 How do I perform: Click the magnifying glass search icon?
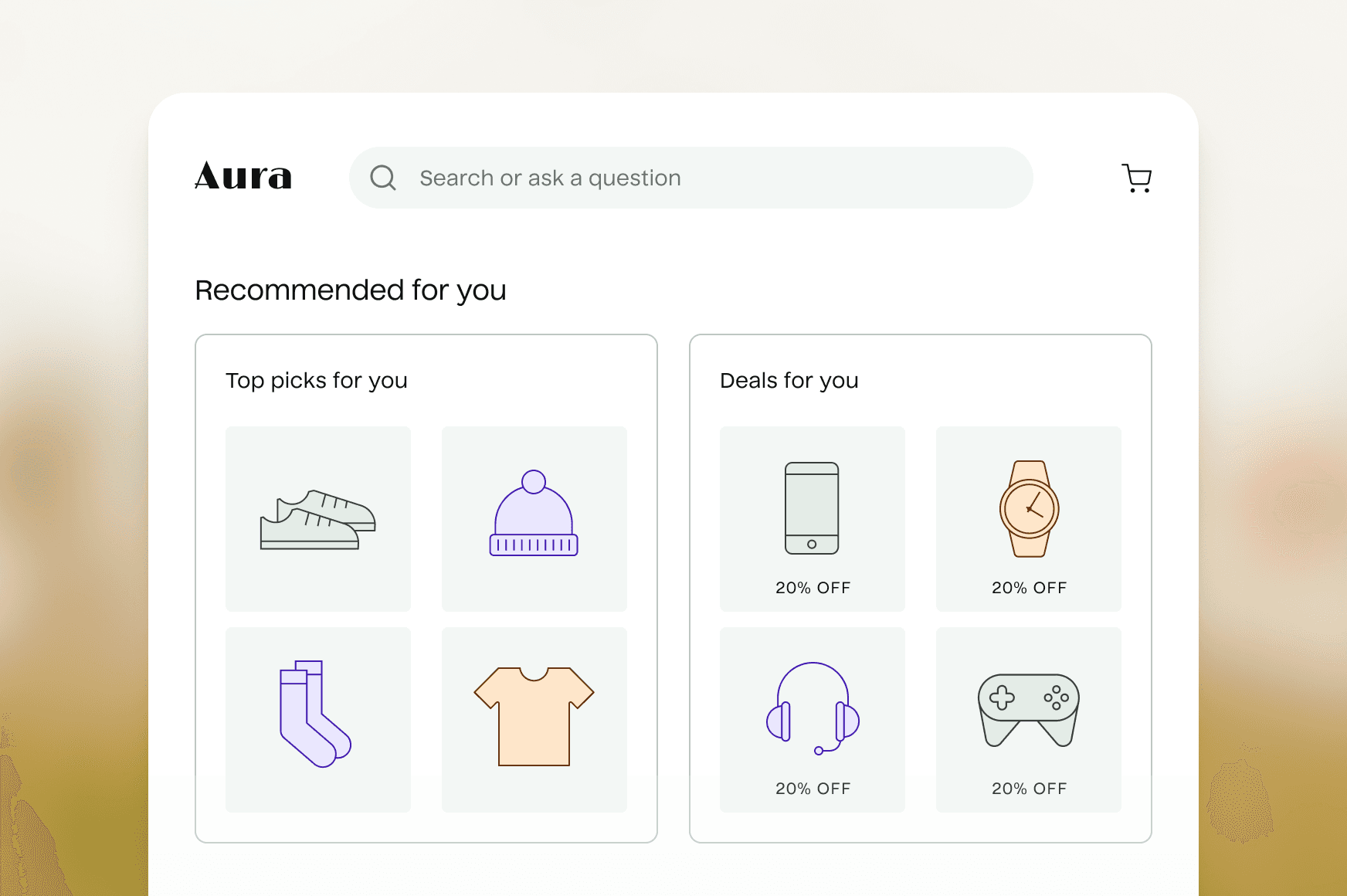[384, 178]
